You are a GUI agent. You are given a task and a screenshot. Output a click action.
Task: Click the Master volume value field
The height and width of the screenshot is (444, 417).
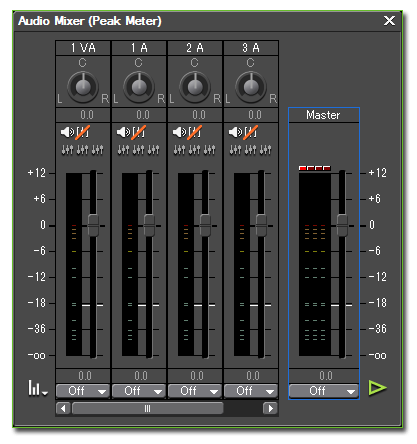[x=324, y=376]
